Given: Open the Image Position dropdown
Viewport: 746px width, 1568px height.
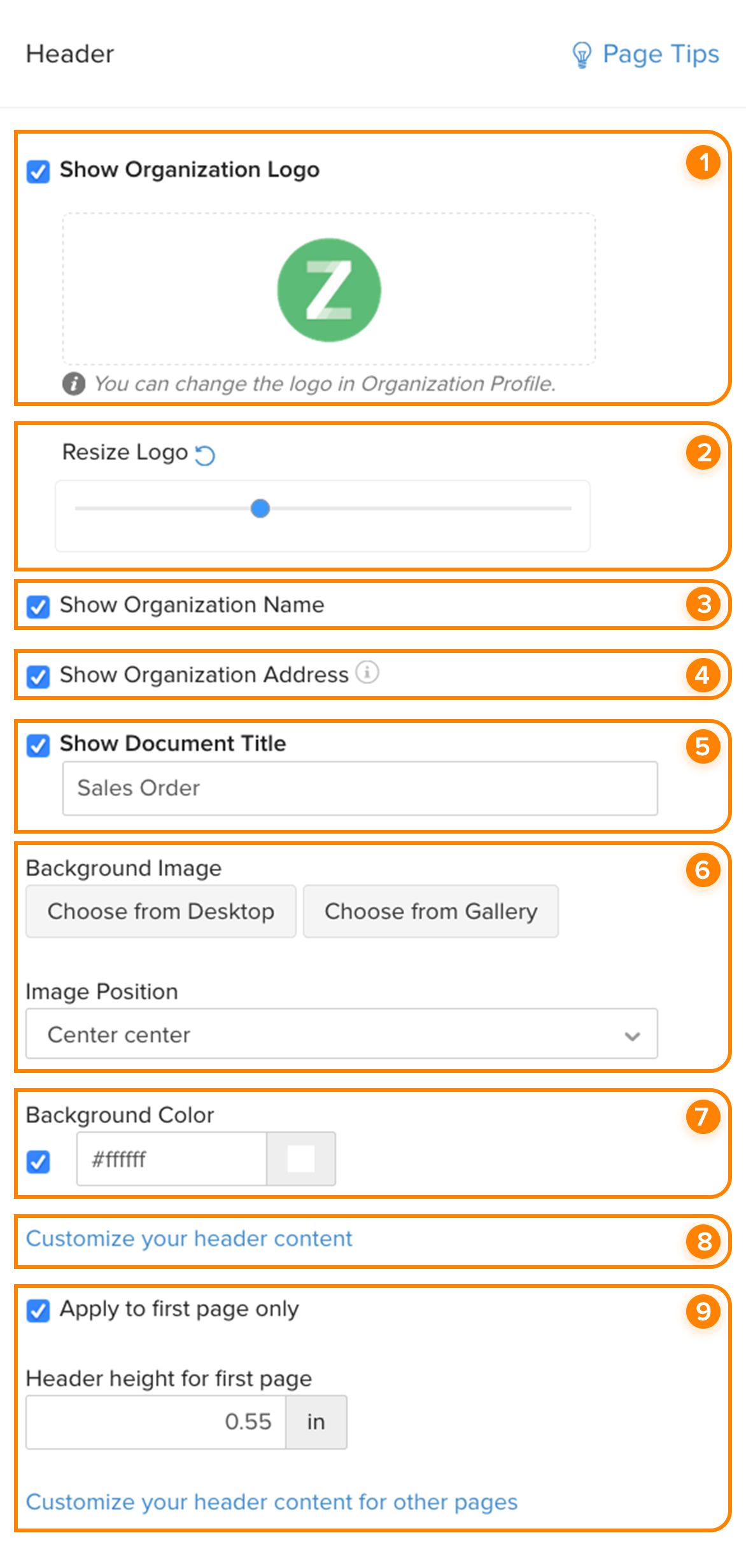Looking at the screenshot, I should pyautogui.click(x=341, y=1034).
